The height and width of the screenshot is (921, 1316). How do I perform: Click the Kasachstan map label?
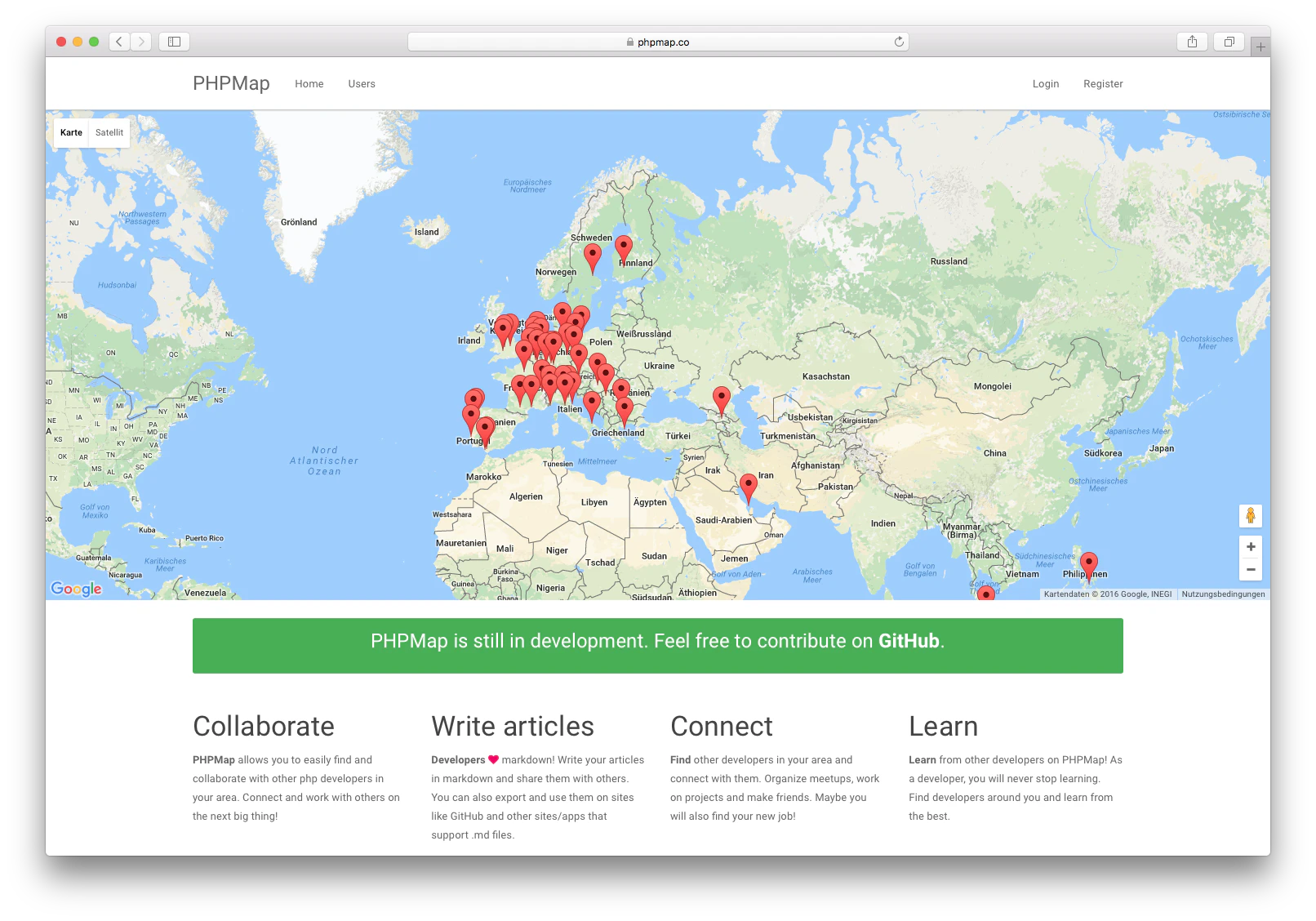pos(826,376)
